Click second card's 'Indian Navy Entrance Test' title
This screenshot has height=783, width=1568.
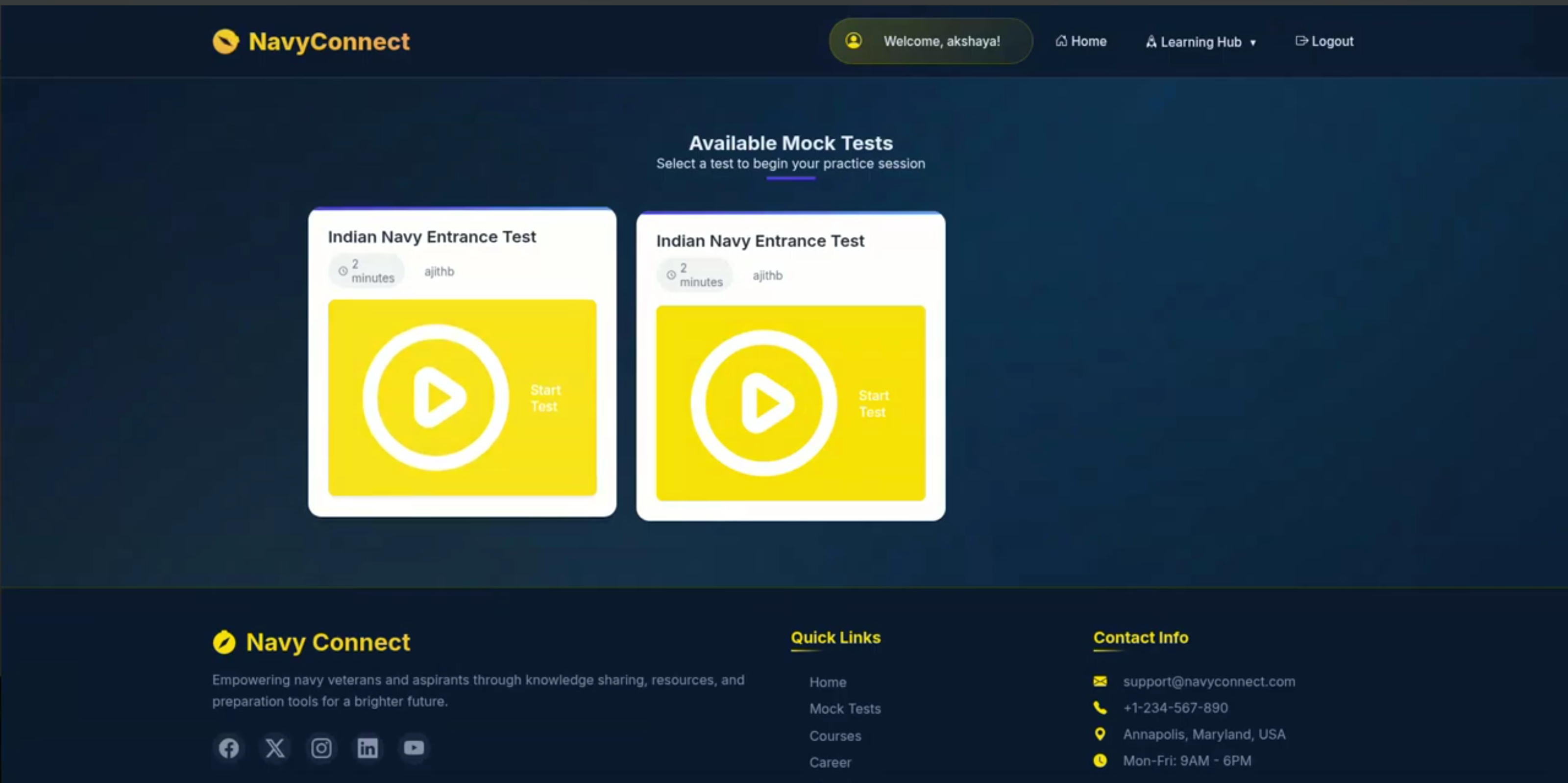coord(759,241)
